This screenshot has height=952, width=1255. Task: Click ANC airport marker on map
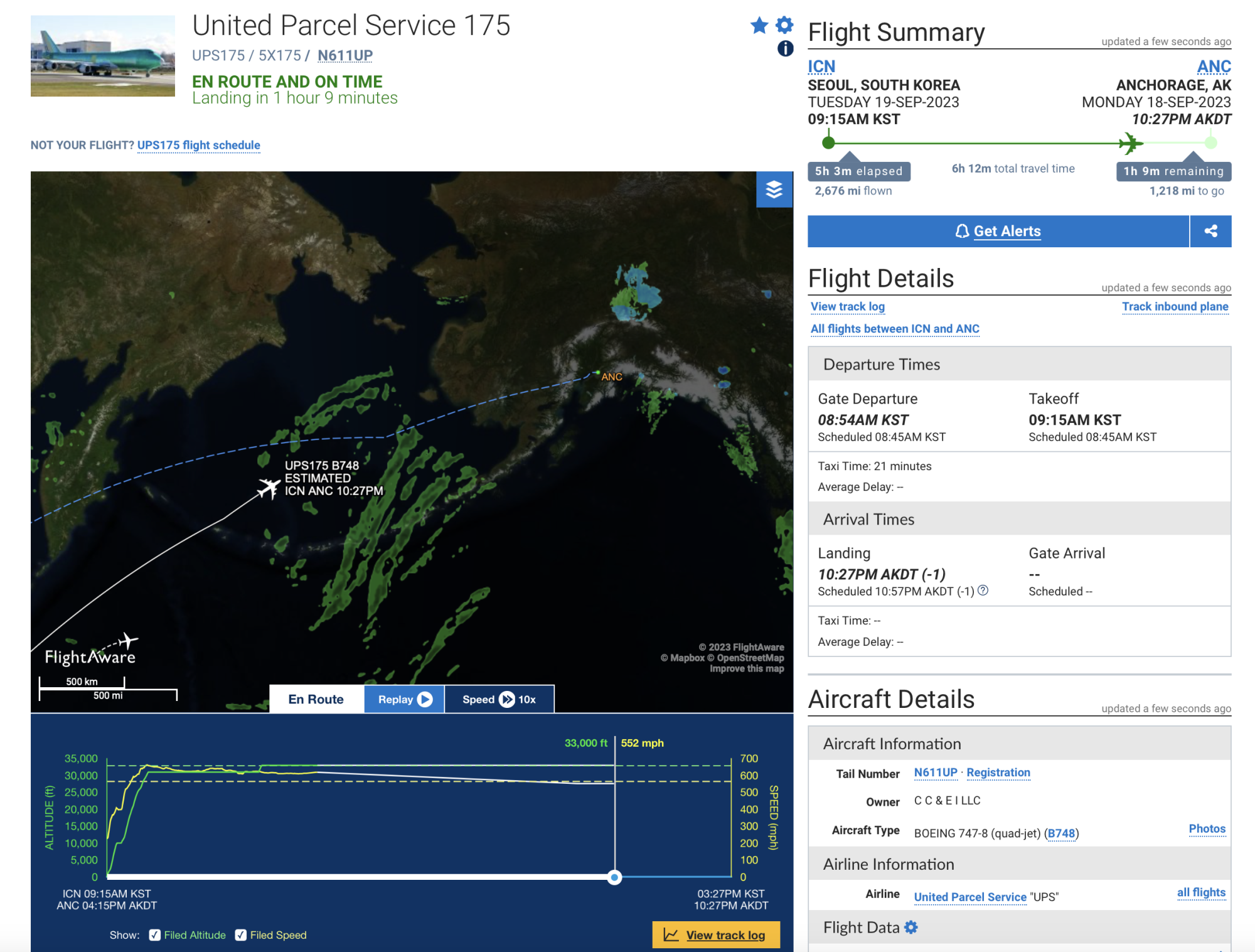(597, 373)
